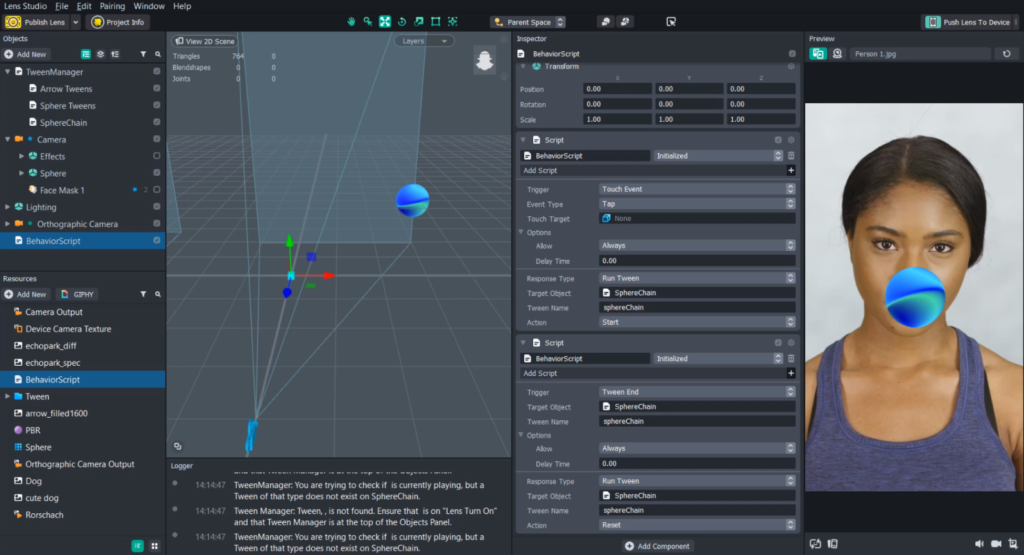The width and height of the screenshot is (1024, 555).
Task: Enable the Effects object checkbox
Action: pyautogui.click(x=157, y=156)
